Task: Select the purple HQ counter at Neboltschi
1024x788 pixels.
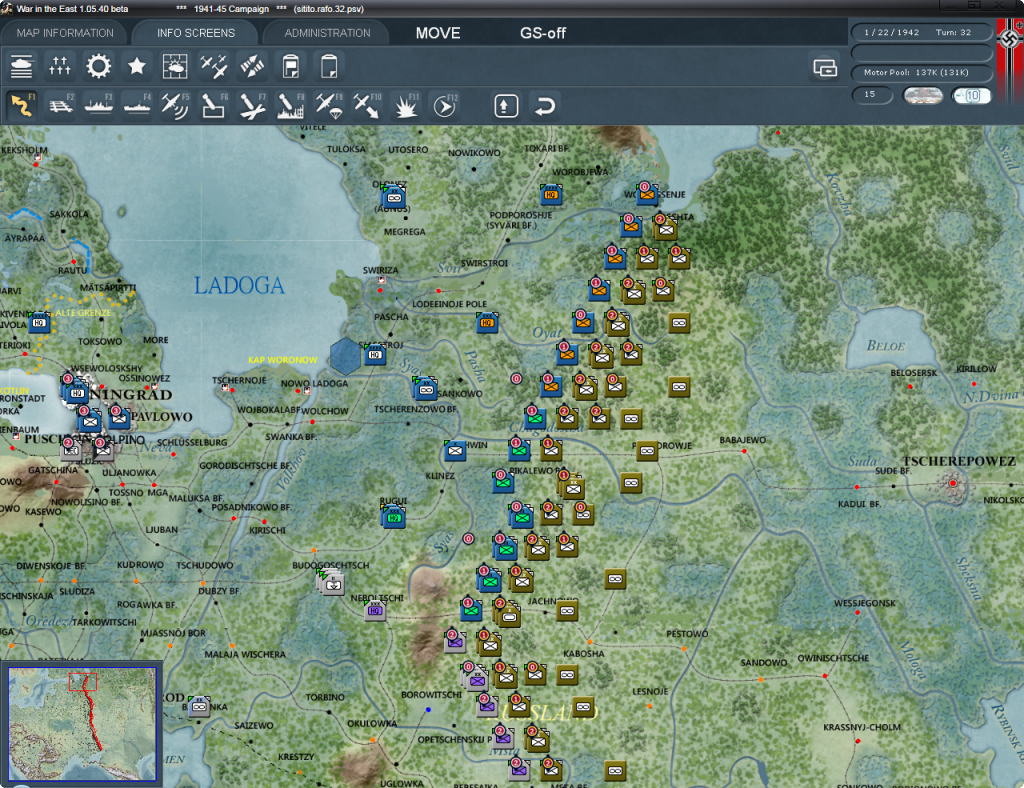Action: (375, 610)
